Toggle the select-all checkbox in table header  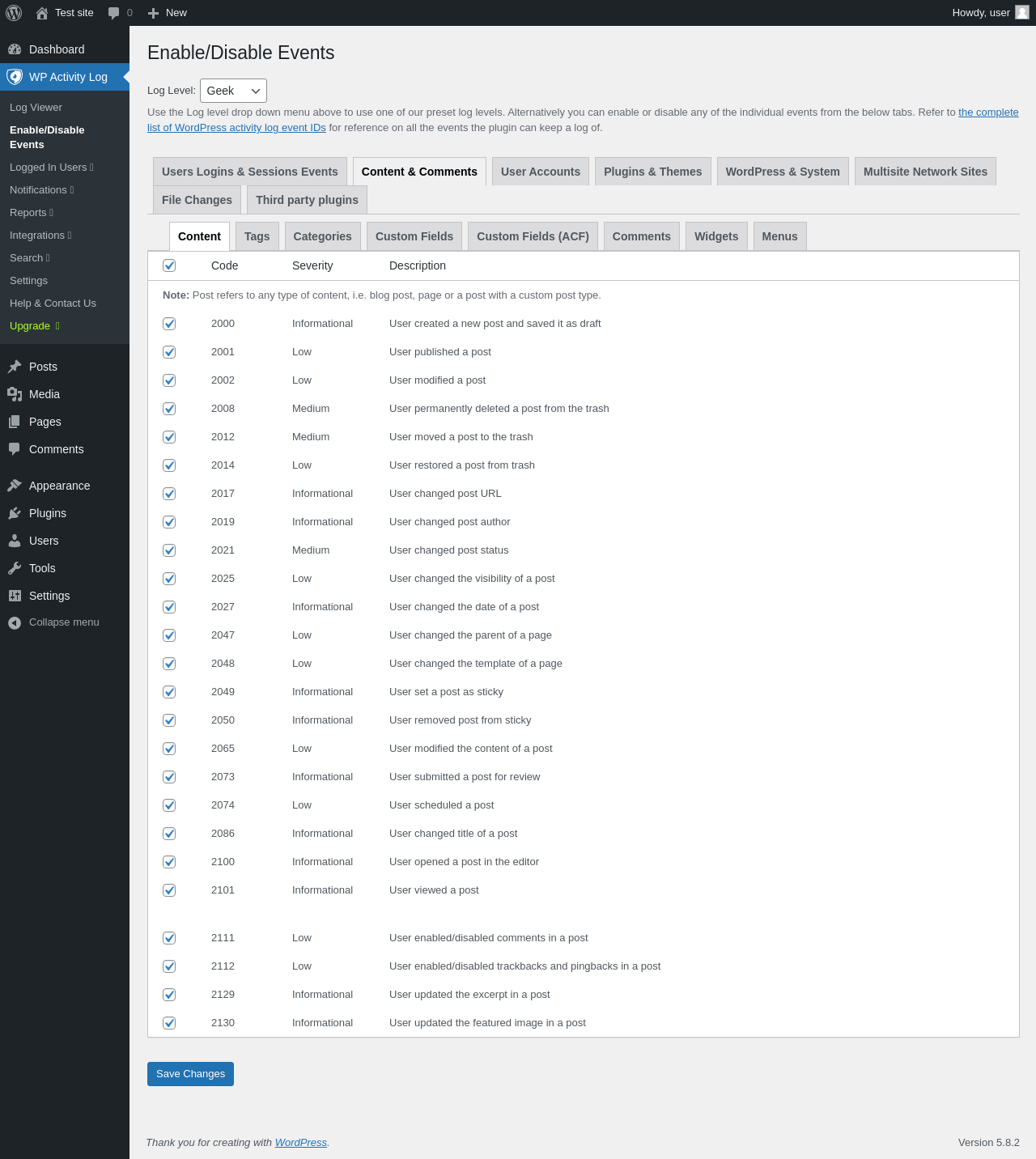pos(169,265)
